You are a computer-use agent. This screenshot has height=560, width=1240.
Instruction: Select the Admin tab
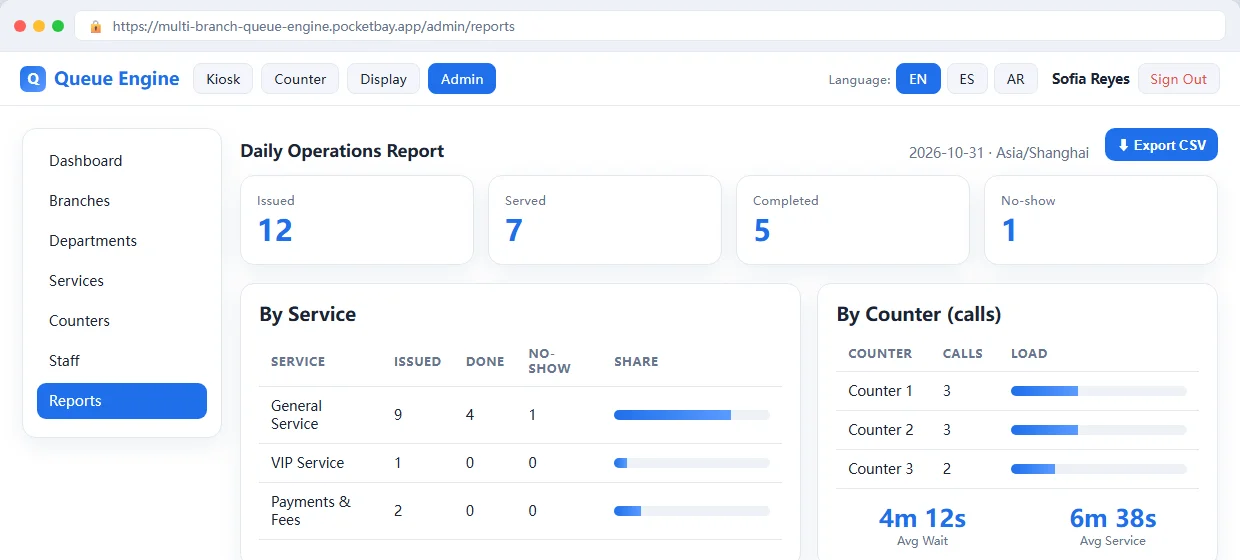pos(462,79)
